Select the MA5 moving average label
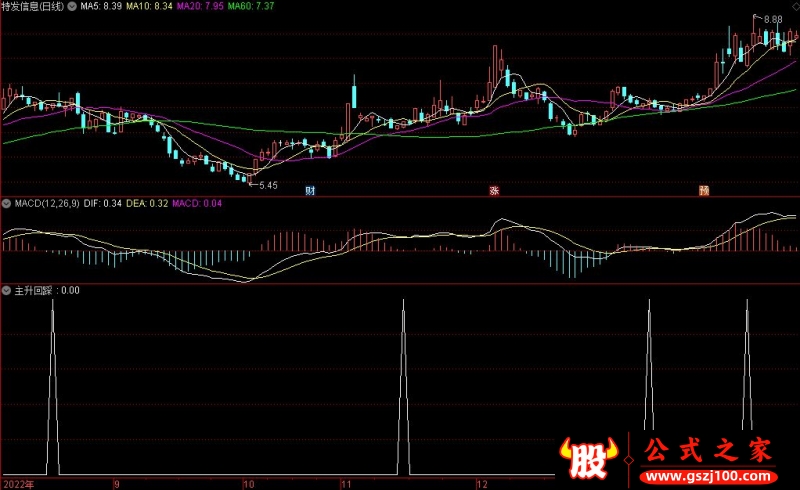The image size is (800, 490). 101,7
